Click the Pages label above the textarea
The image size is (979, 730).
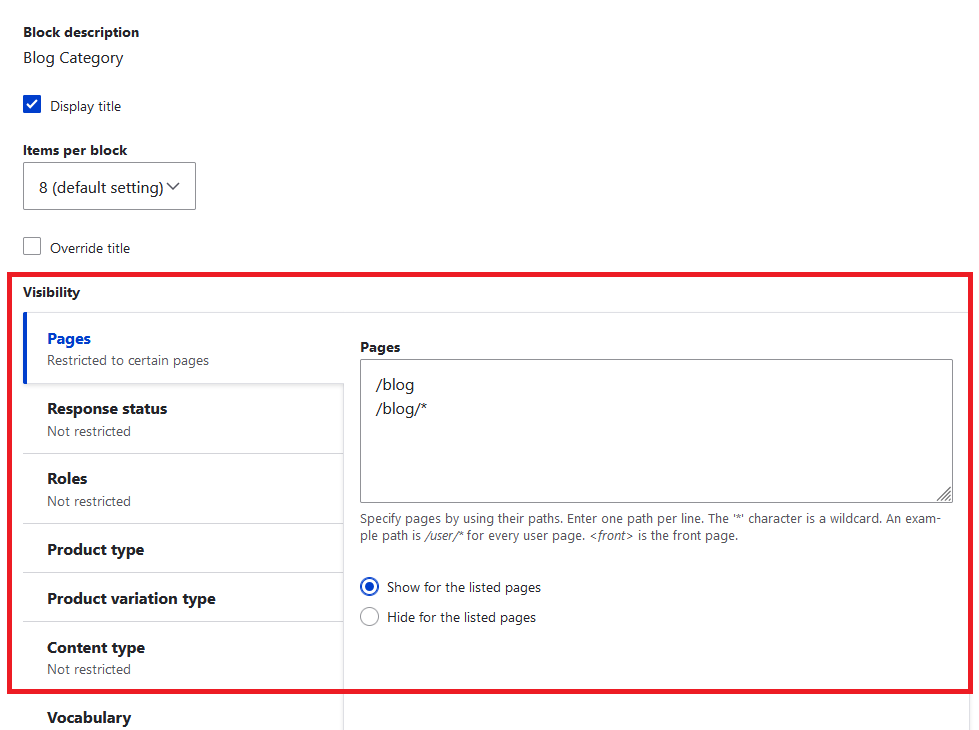pos(380,347)
